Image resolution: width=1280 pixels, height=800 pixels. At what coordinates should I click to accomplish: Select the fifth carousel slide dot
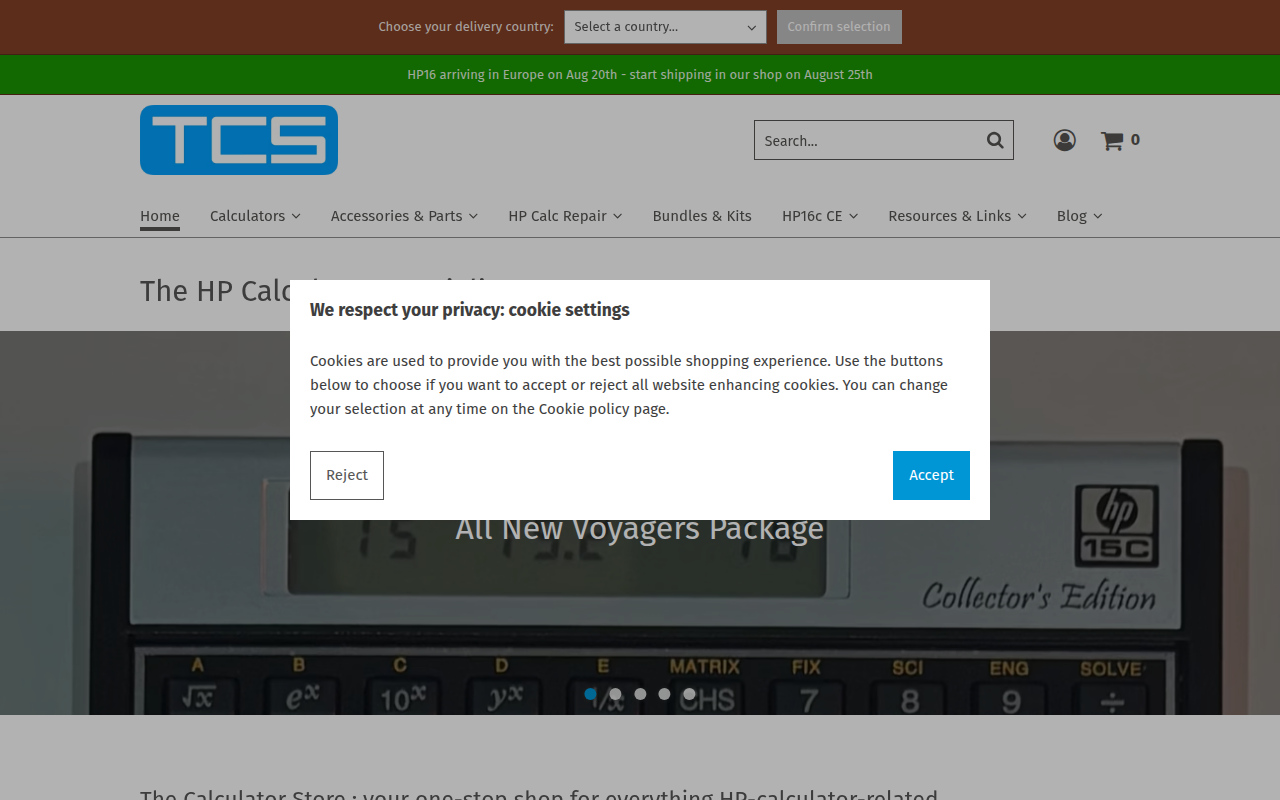pos(689,694)
